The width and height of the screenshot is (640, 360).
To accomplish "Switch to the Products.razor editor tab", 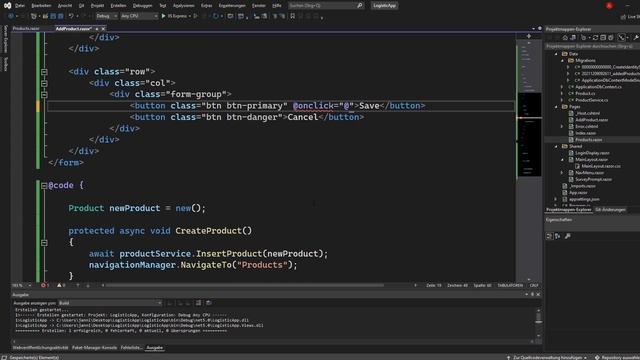I will tap(26, 29).
